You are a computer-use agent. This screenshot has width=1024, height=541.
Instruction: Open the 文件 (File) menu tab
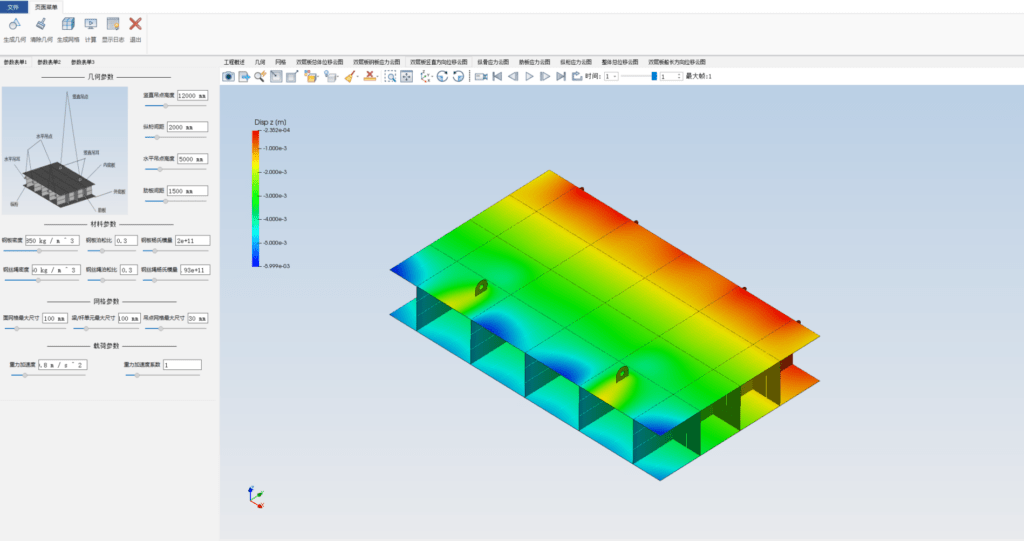click(13, 6)
